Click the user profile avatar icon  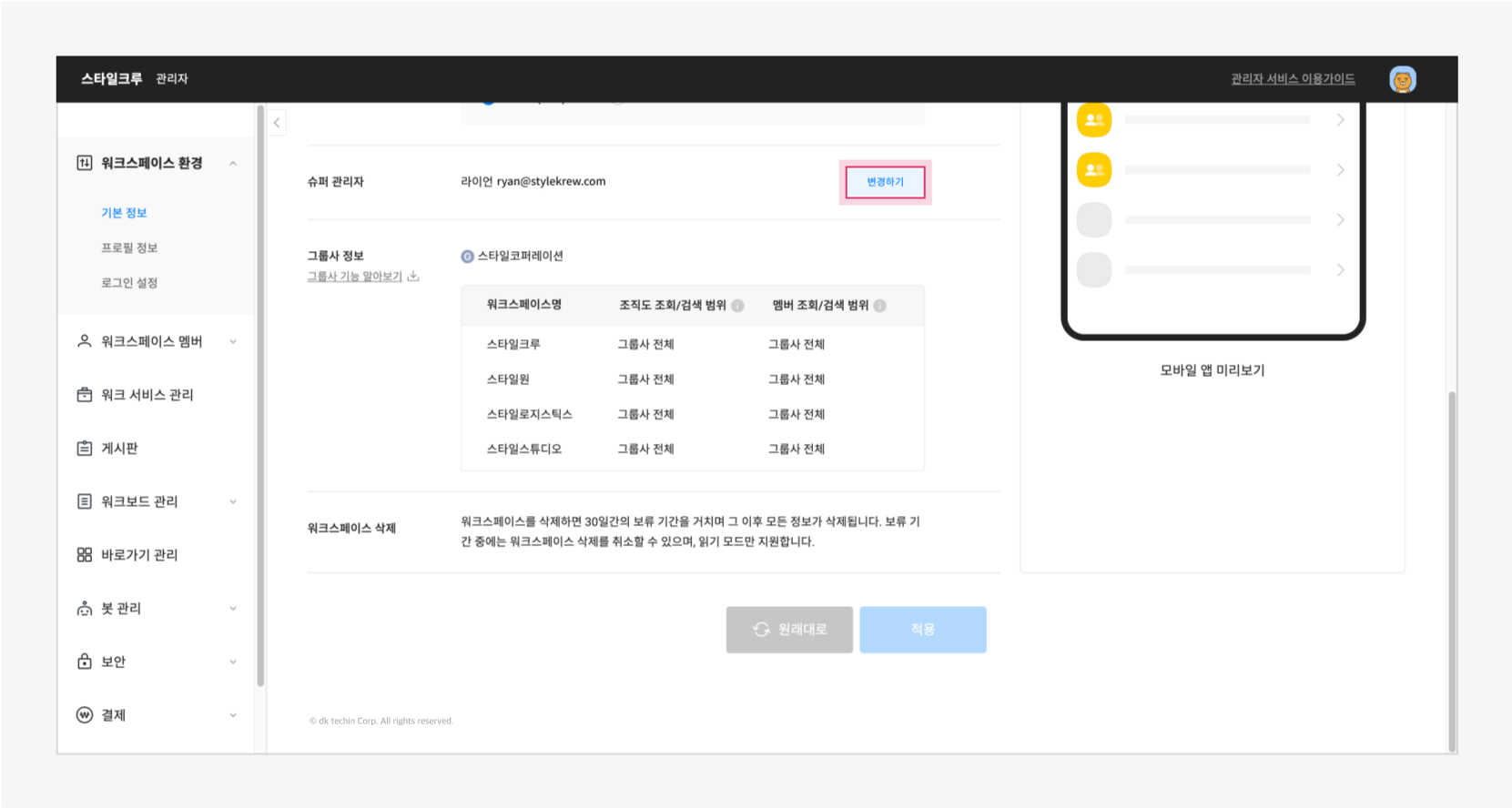pyautogui.click(x=1402, y=79)
